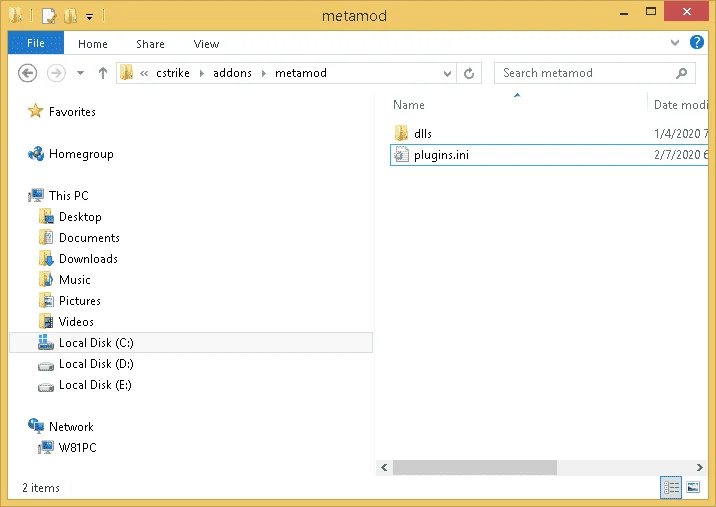Select Favorites in the navigation pane
The height and width of the screenshot is (507, 716).
click(72, 111)
